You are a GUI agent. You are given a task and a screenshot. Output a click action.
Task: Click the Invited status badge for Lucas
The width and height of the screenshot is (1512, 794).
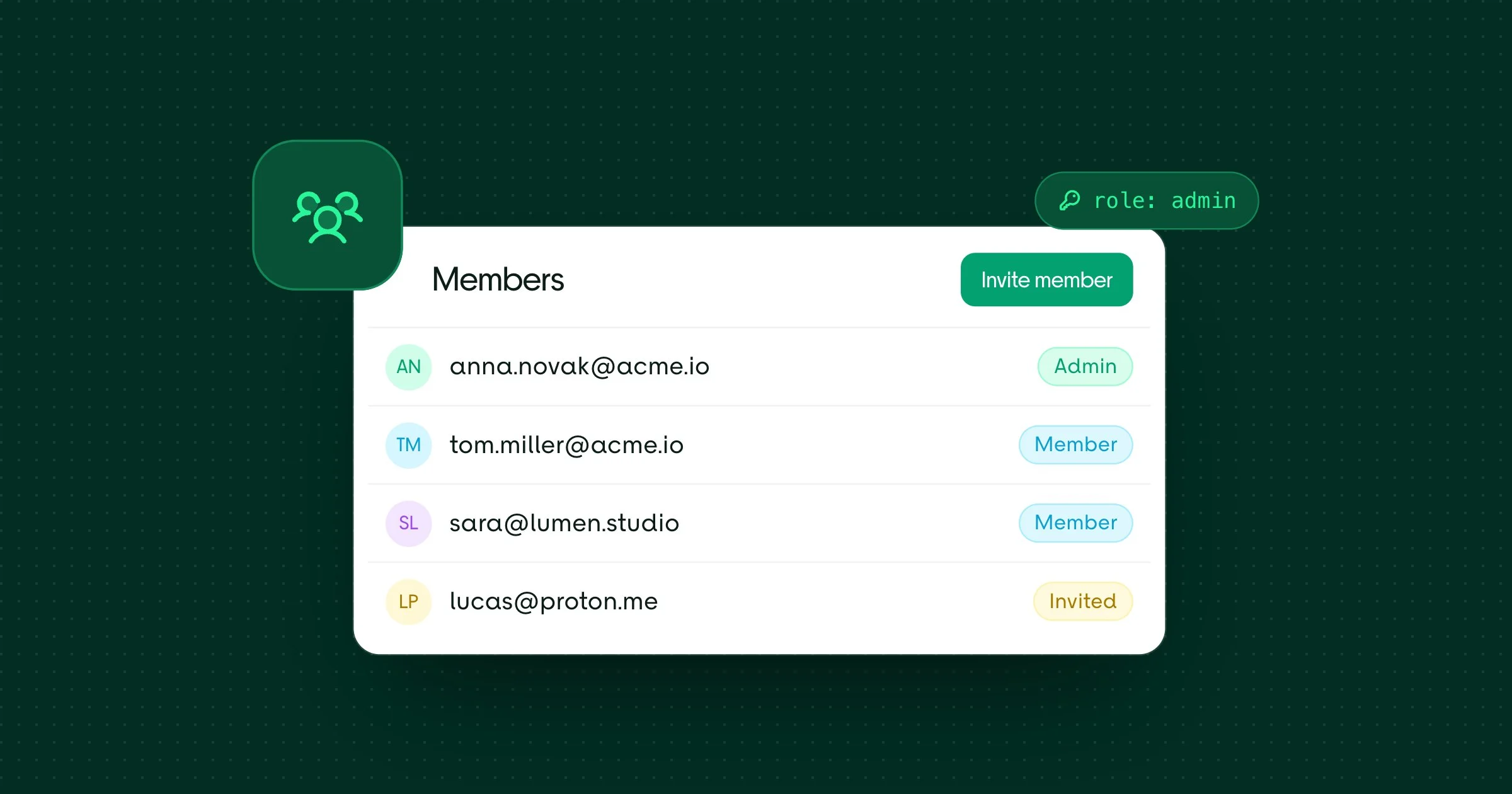click(x=1082, y=601)
